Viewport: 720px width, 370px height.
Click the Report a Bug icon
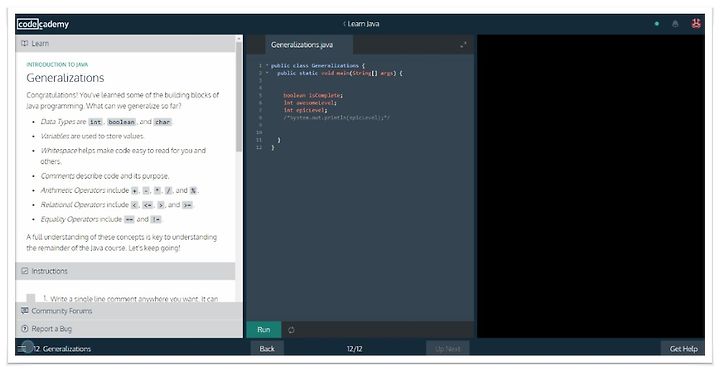(25, 329)
